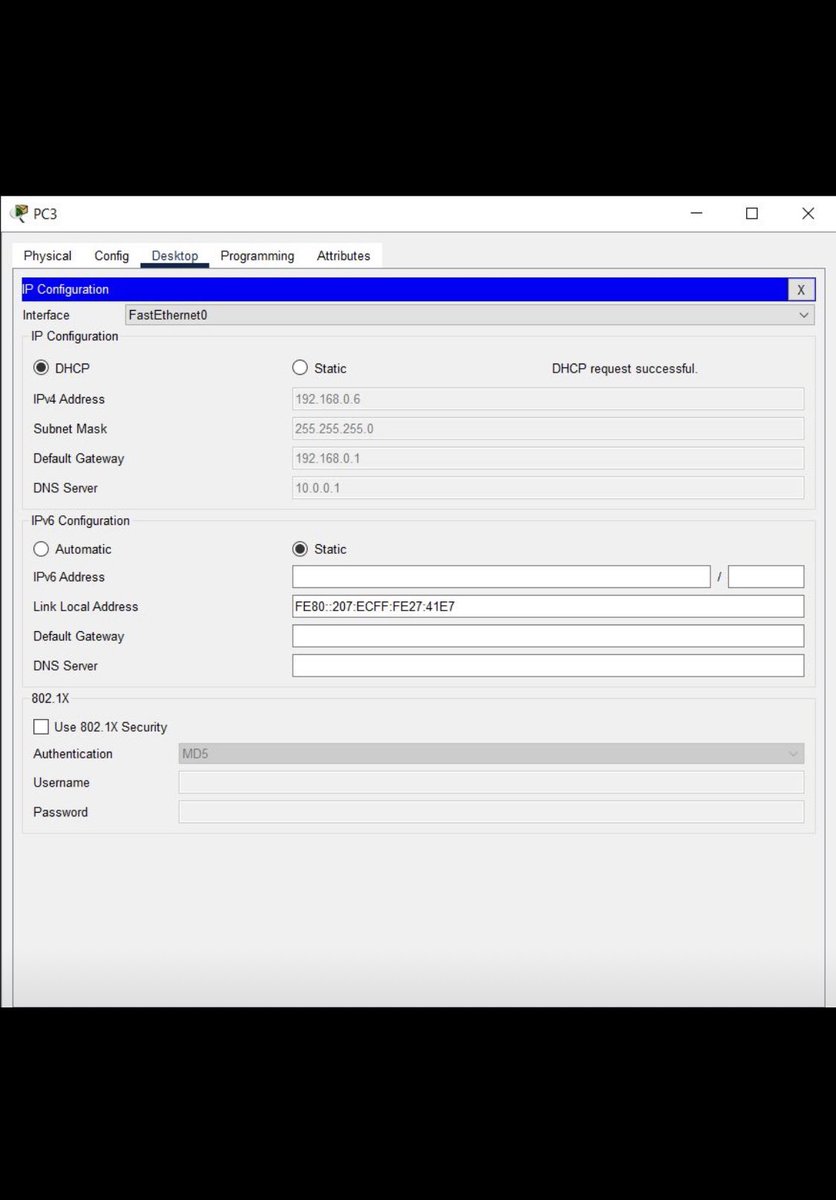Click the 802.1X Username field

point(491,783)
